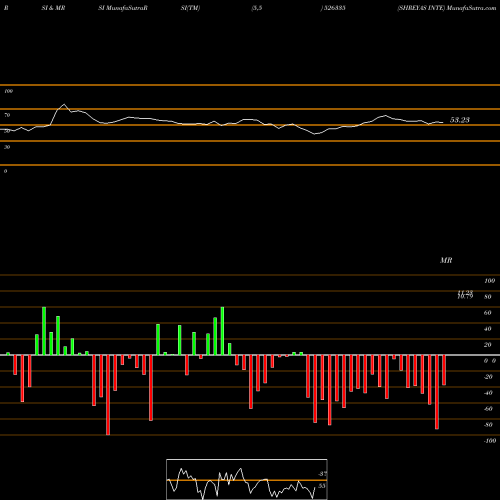Open the mini RSI overview thumbnail chart
500x500 pixels.
(x=247, y=479)
